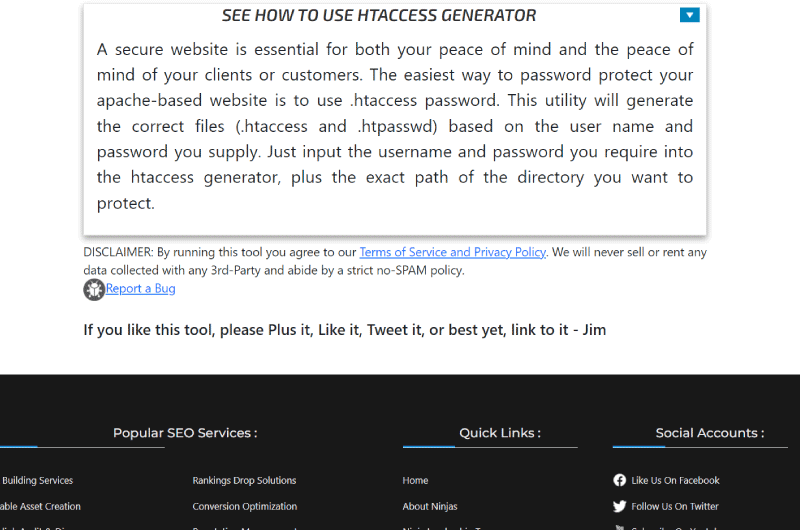The height and width of the screenshot is (530, 800).
Task: Open the Building Services link
Action: [37, 480]
